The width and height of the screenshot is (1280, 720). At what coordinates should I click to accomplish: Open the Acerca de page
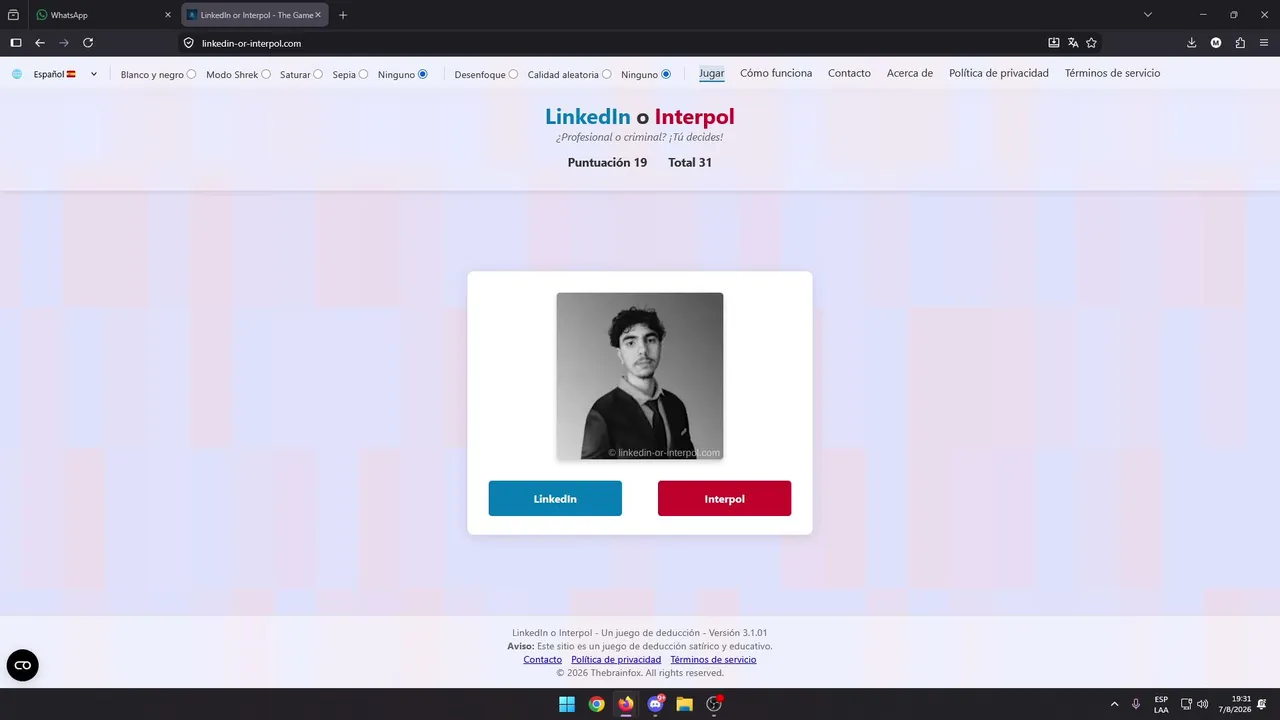[910, 73]
